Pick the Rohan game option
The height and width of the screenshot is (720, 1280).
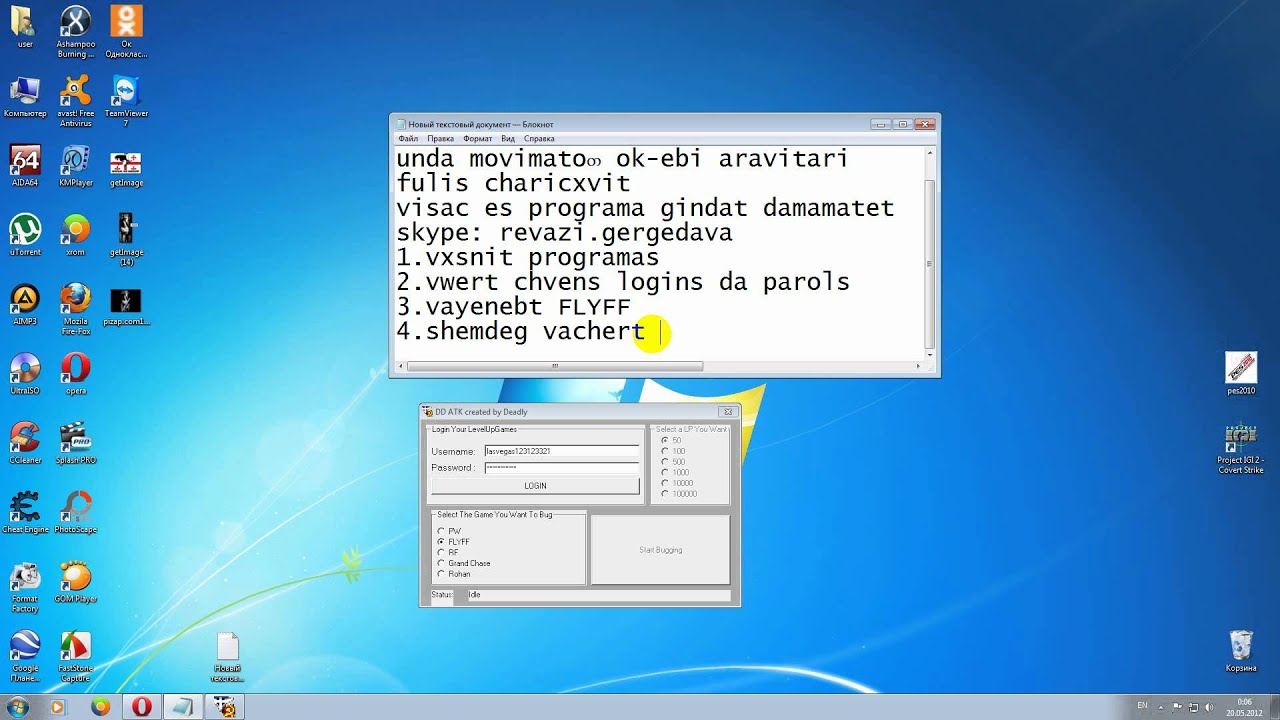(441, 574)
